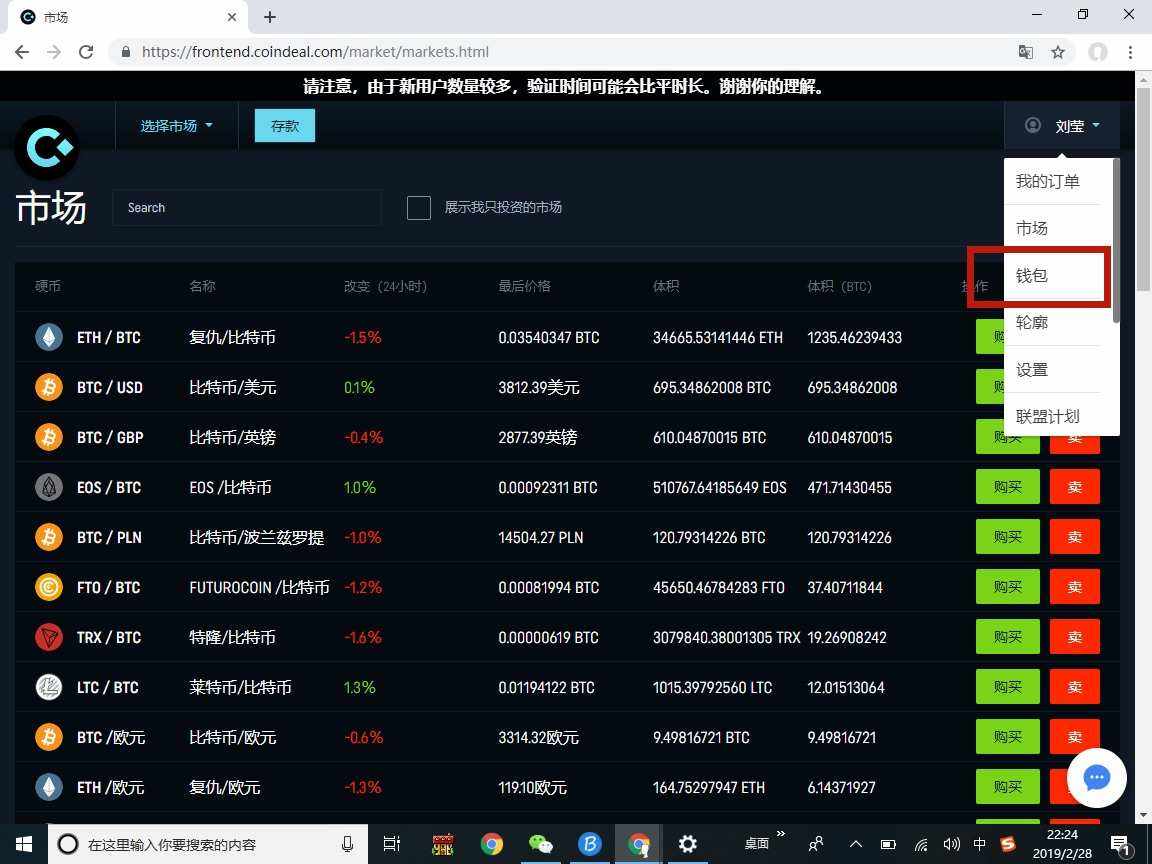Click the market Search field
The height and width of the screenshot is (864, 1152).
click(x=247, y=208)
